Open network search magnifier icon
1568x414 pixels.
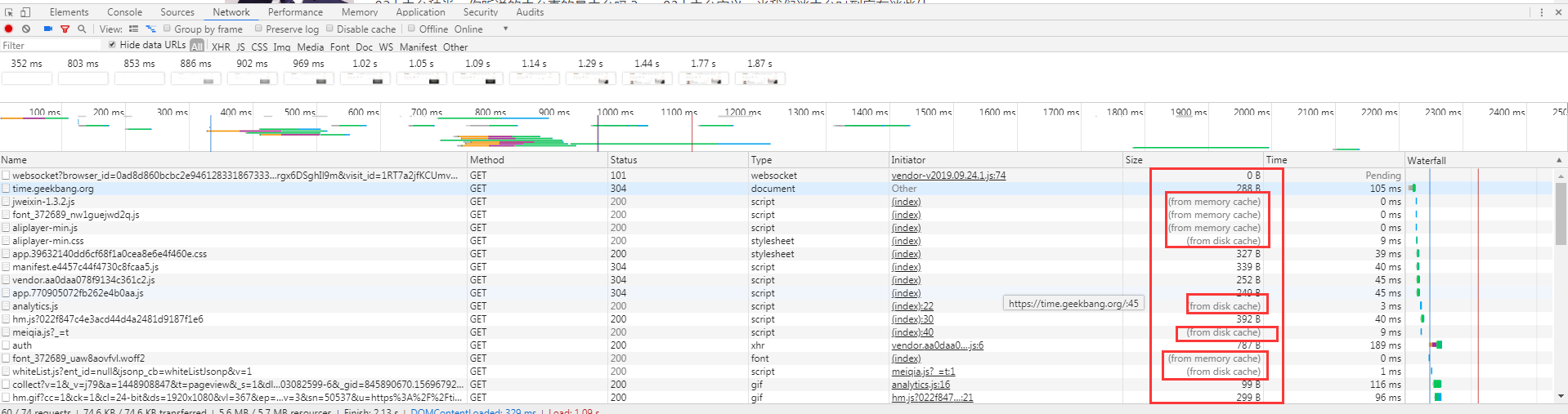point(82,29)
